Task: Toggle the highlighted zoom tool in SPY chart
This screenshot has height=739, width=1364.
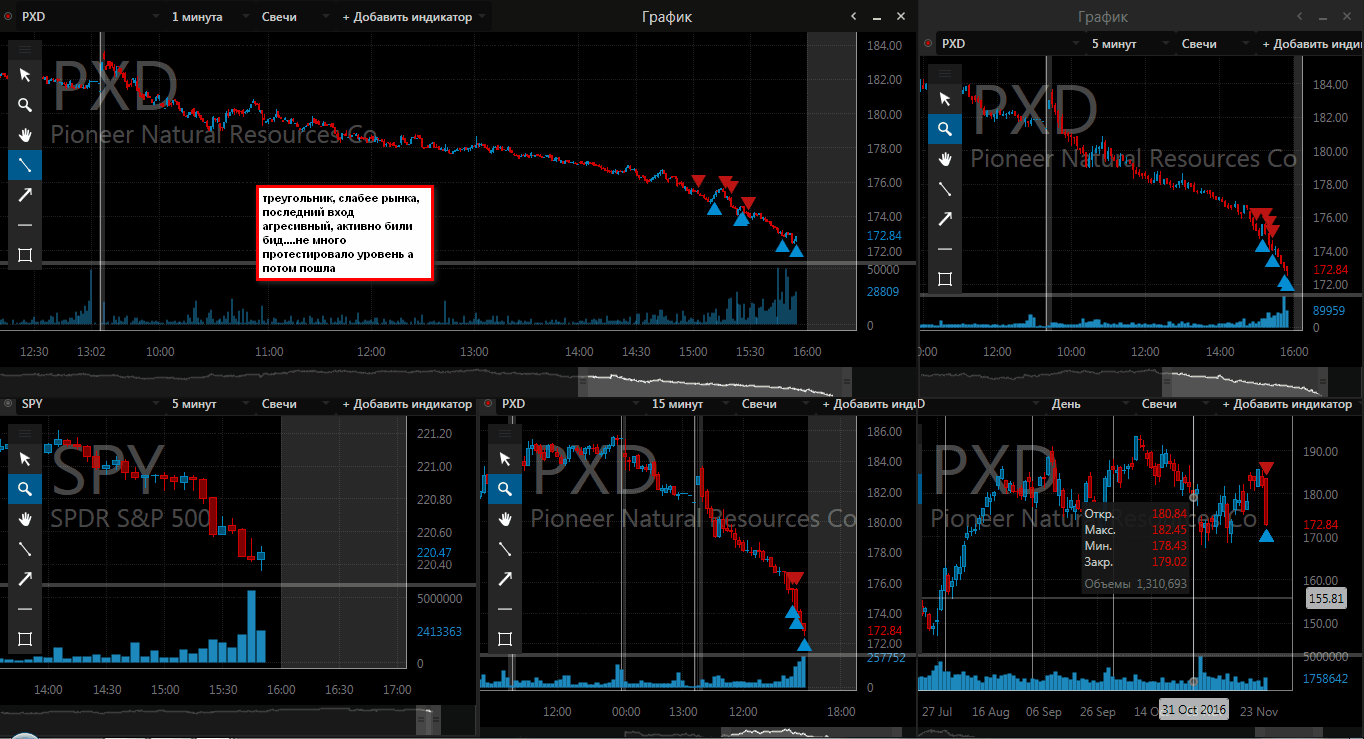Action: (25, 489)
